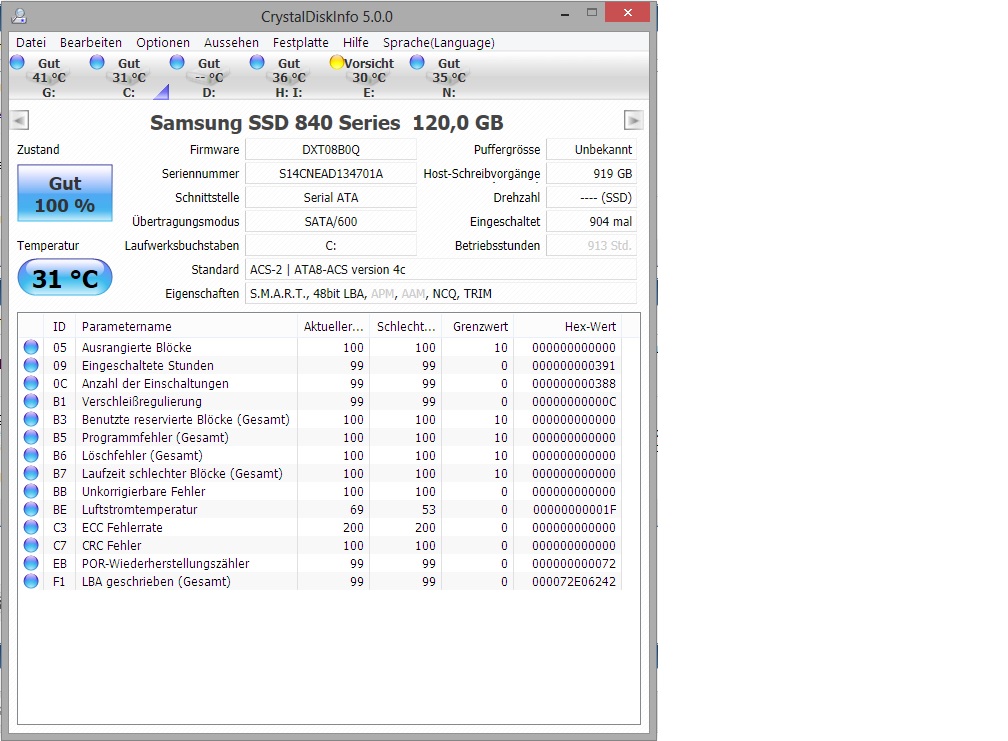Click Standard field ACS-2 | ATA8-ACS version 4c
The image size is (1008, 741).
coord(441,270)
